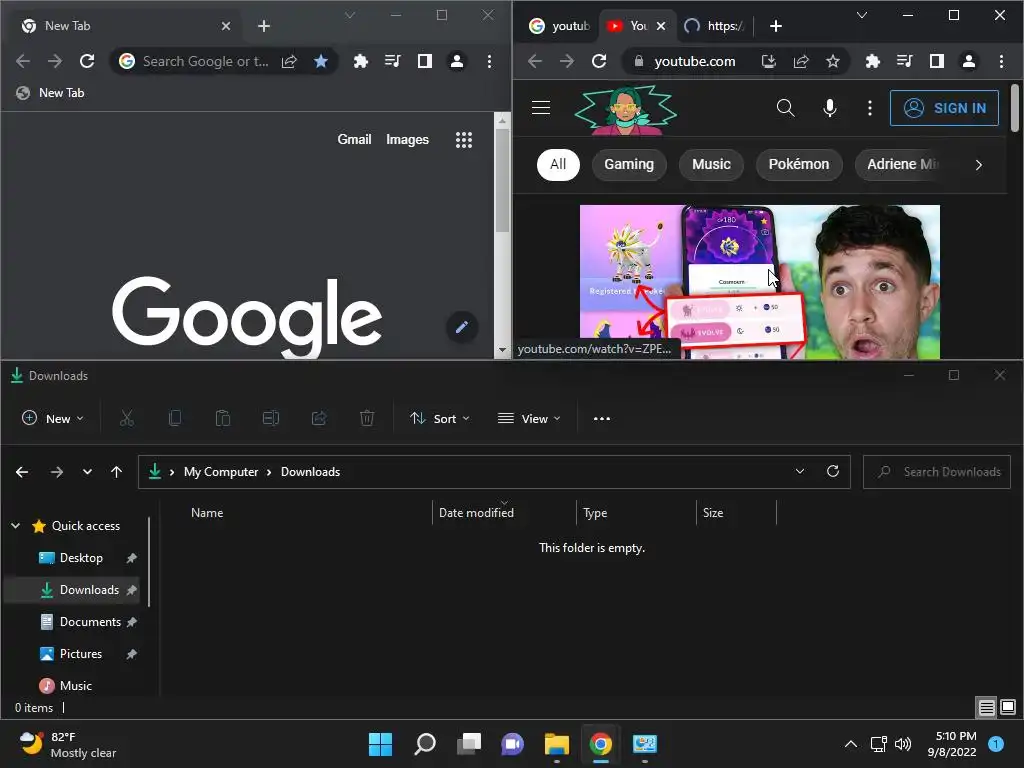Click My Computer in the breadcrumb path
Image resolution: width=1024 pixels, height=768 pixels.
221,472
